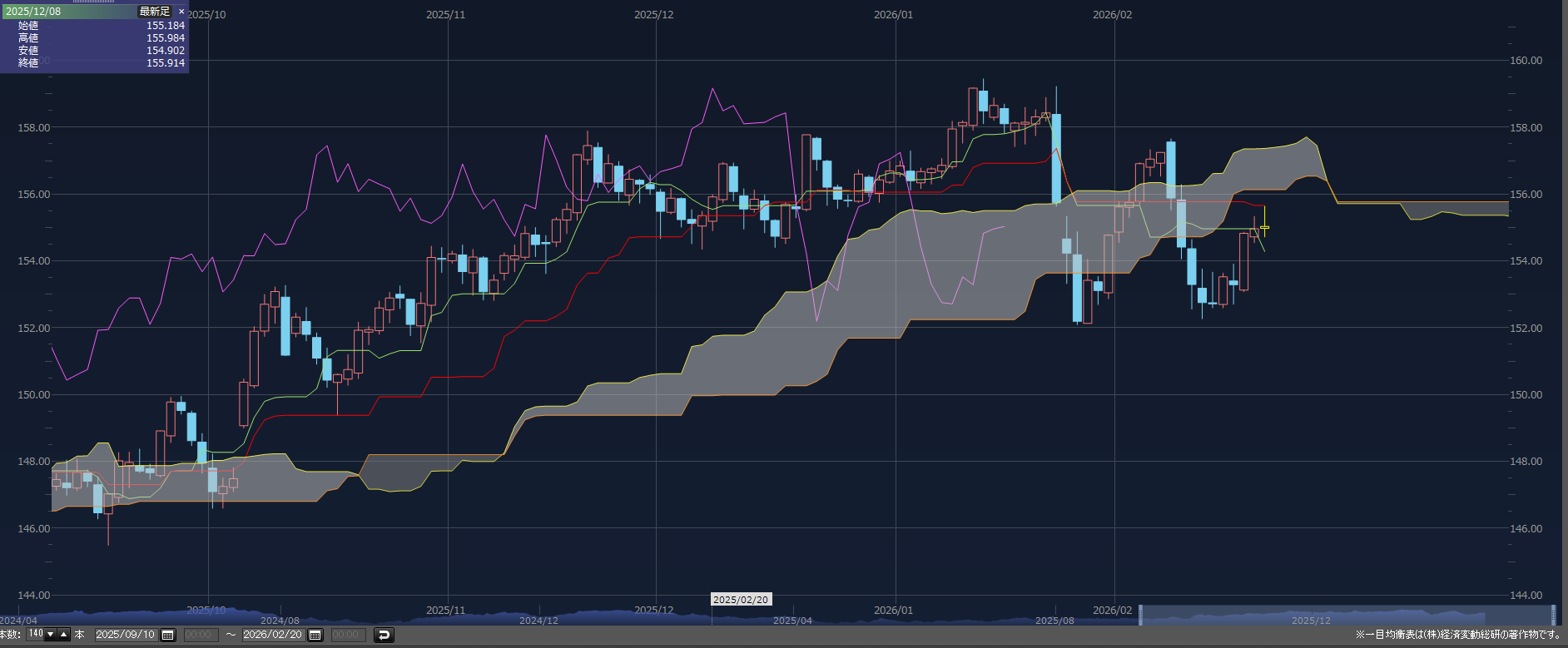1568x648 pixels.
Task: Close the OHLC price info panel
Action: (181, 12)
